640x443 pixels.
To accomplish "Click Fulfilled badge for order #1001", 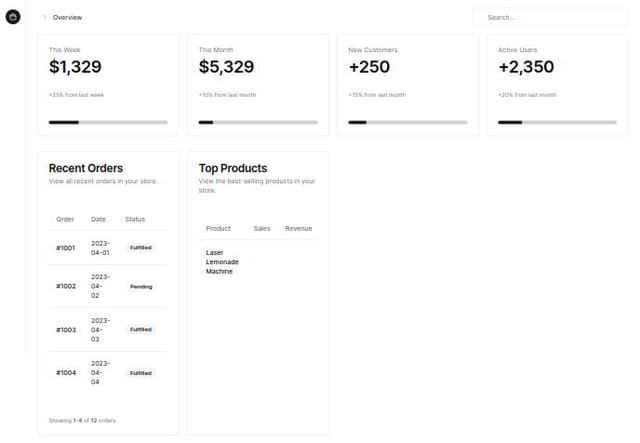I will coord(141,247).
